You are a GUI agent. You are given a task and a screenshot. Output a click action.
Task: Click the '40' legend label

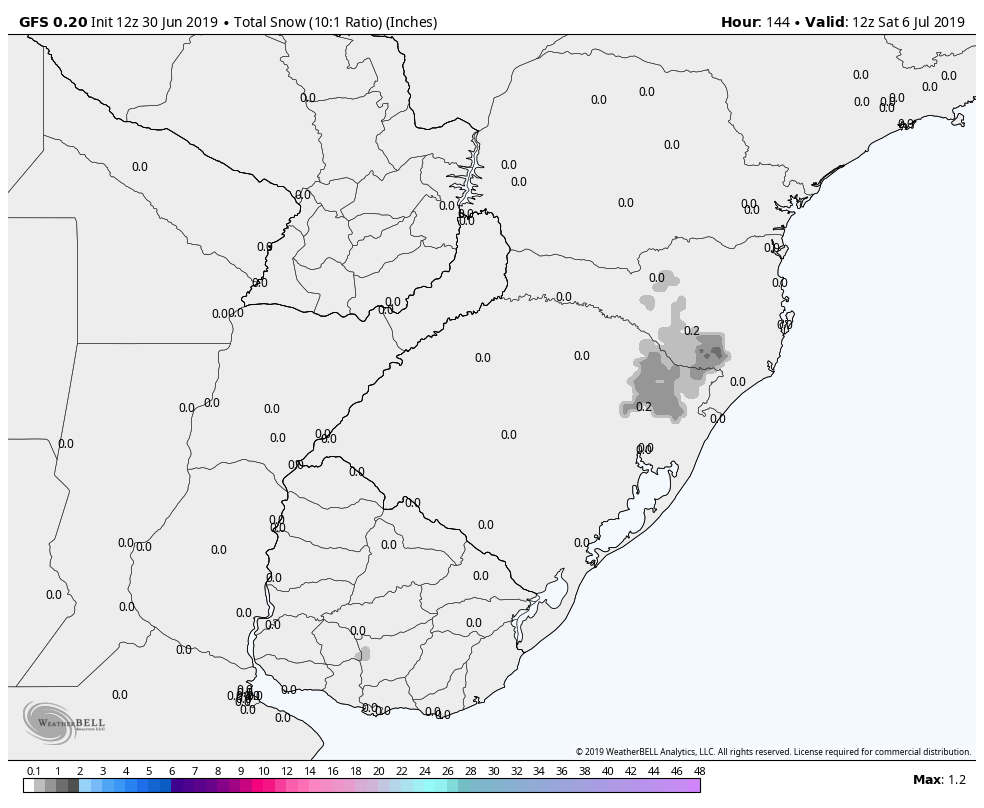click(x=607, y=771)
